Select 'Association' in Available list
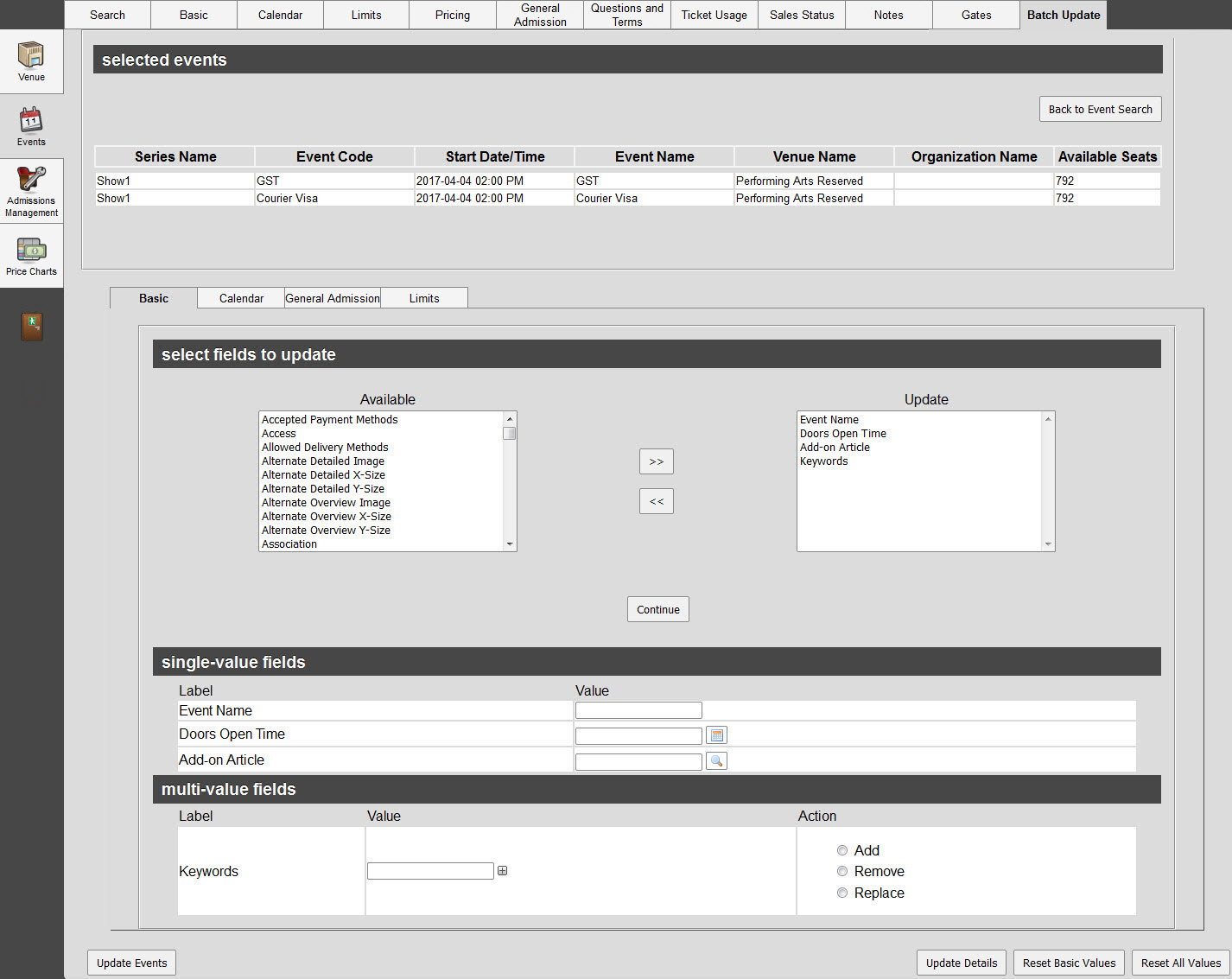 point(289,544)
